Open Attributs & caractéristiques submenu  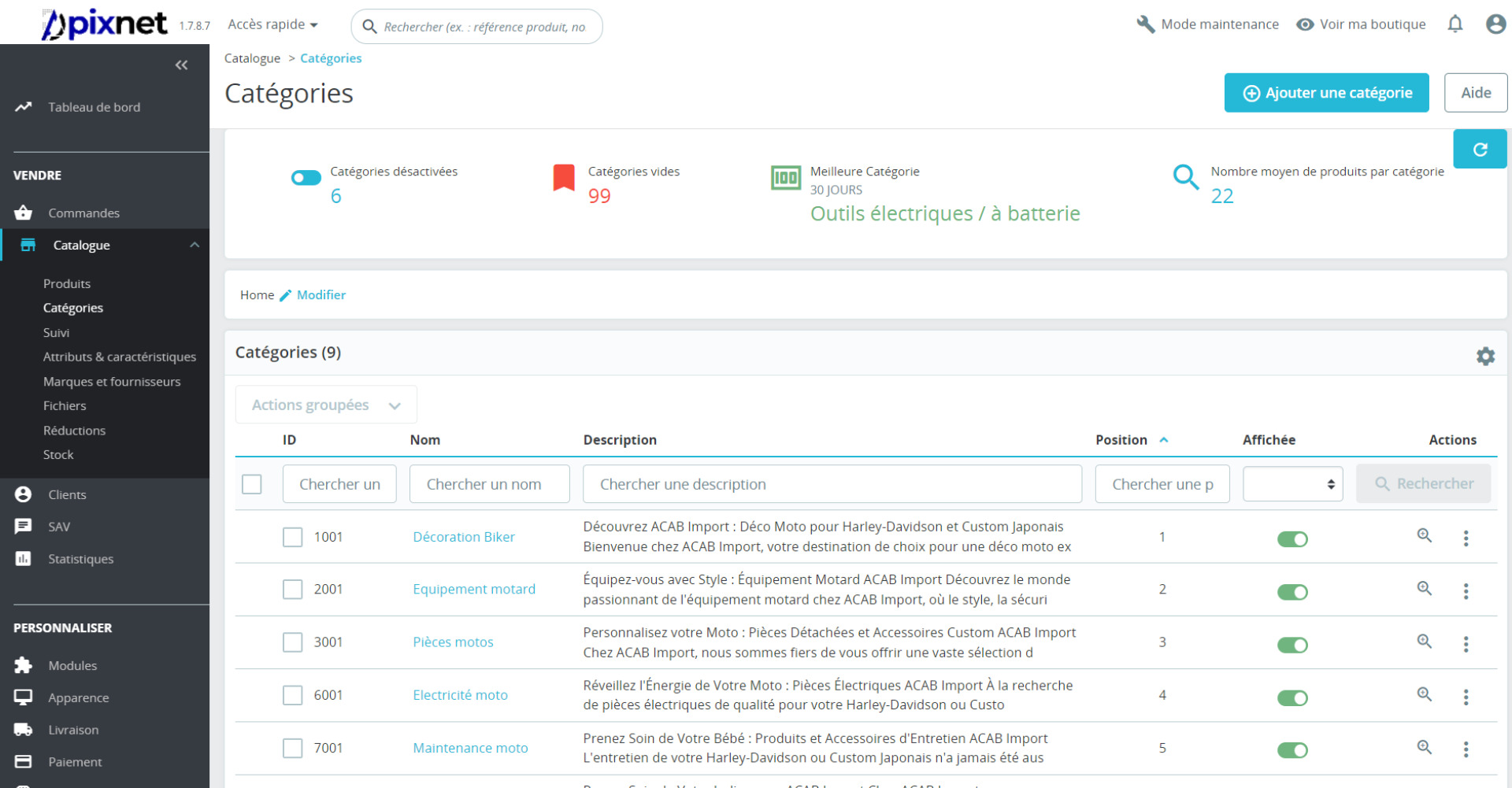tap(120, 357)
